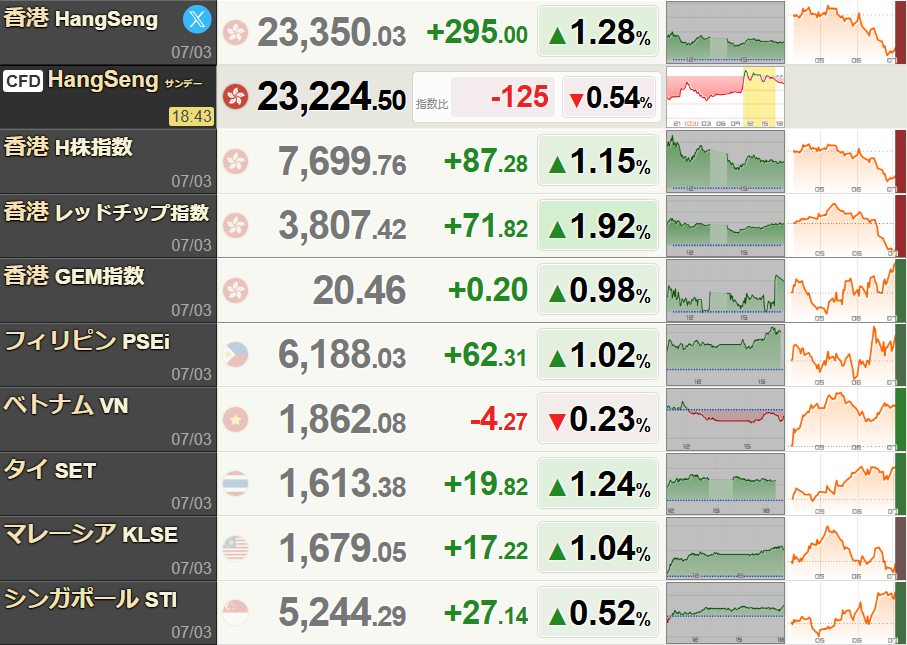907x645 pixels.
Task: Open 香港 レッドチップ指数 link
Action: 106,212
